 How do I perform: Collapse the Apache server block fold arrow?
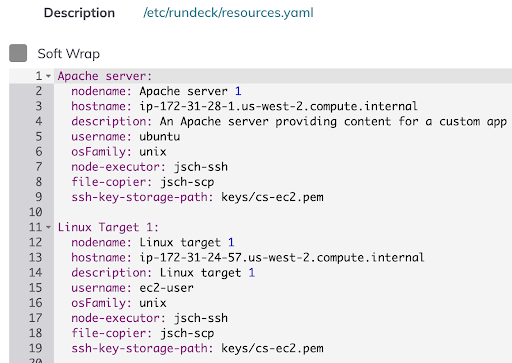pyautogui.click(x=48, y=76)
